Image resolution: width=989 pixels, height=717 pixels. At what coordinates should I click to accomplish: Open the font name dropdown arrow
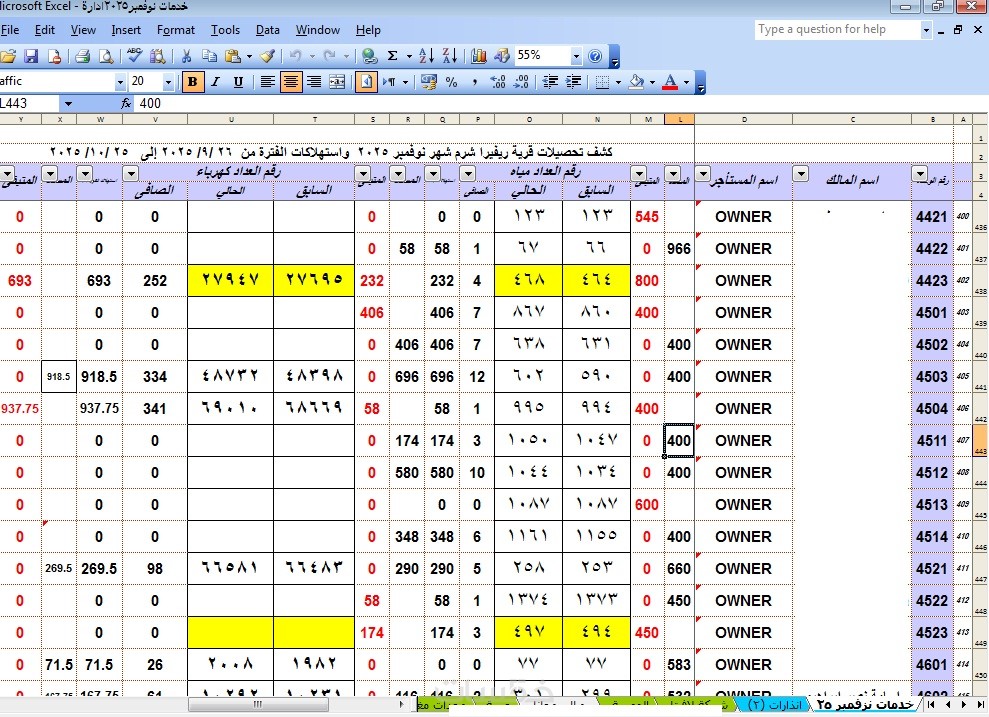pyautogui.click(x=120, y=82)
